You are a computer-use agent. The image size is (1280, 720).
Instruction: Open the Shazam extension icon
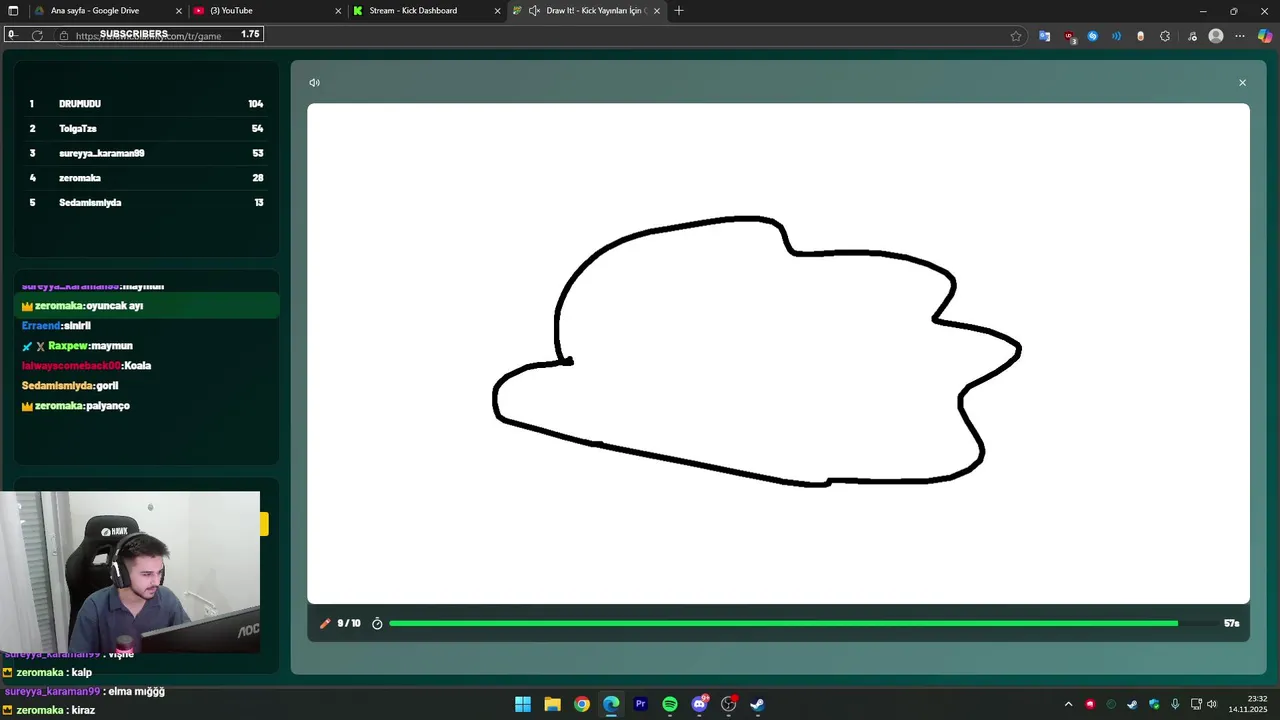click(x=1093, y=36)
